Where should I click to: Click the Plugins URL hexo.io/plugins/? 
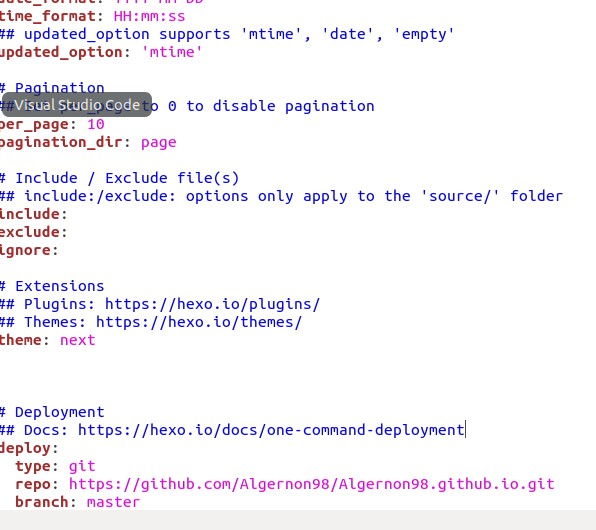pos(212,304)
